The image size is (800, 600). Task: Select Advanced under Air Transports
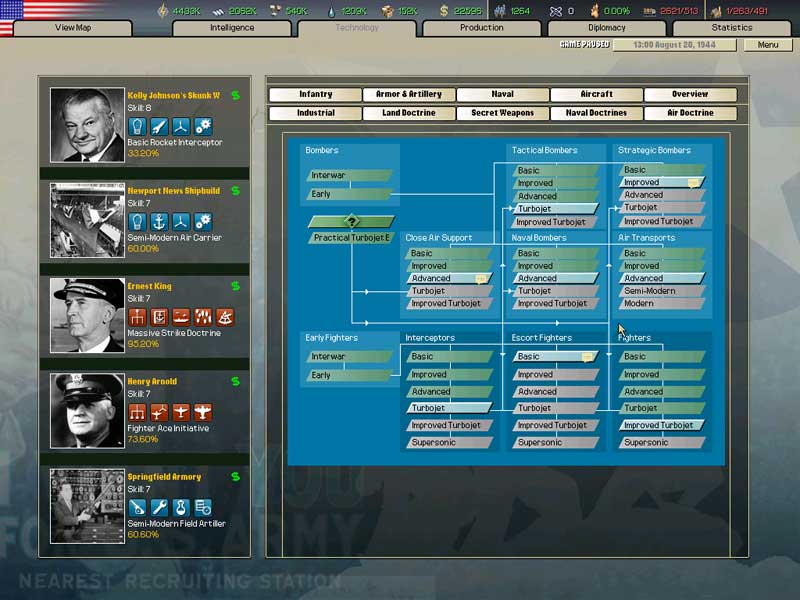662,278
